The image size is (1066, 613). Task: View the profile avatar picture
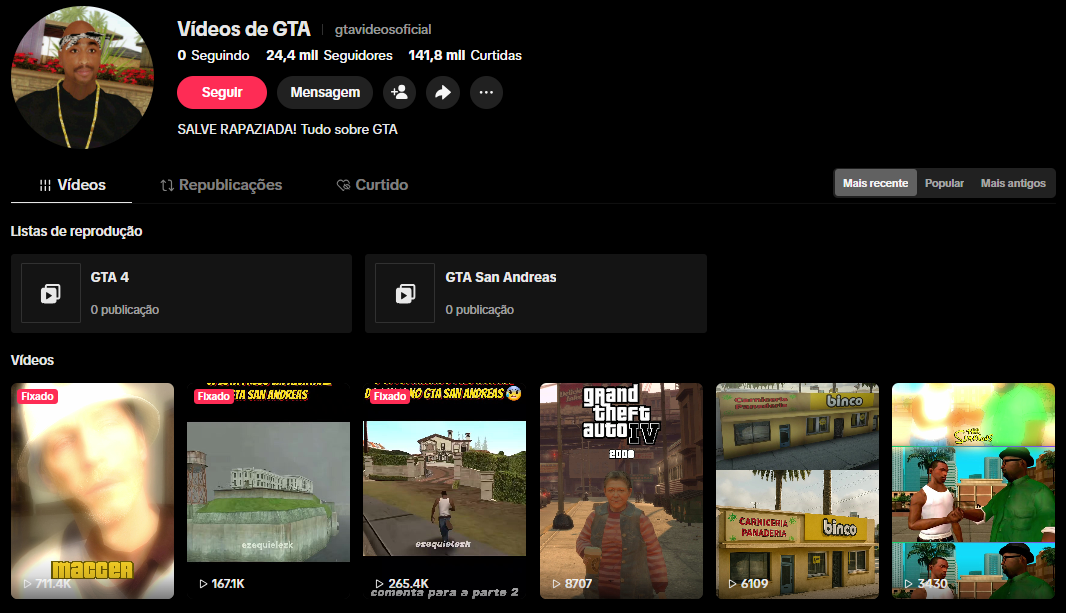[82, 77]
